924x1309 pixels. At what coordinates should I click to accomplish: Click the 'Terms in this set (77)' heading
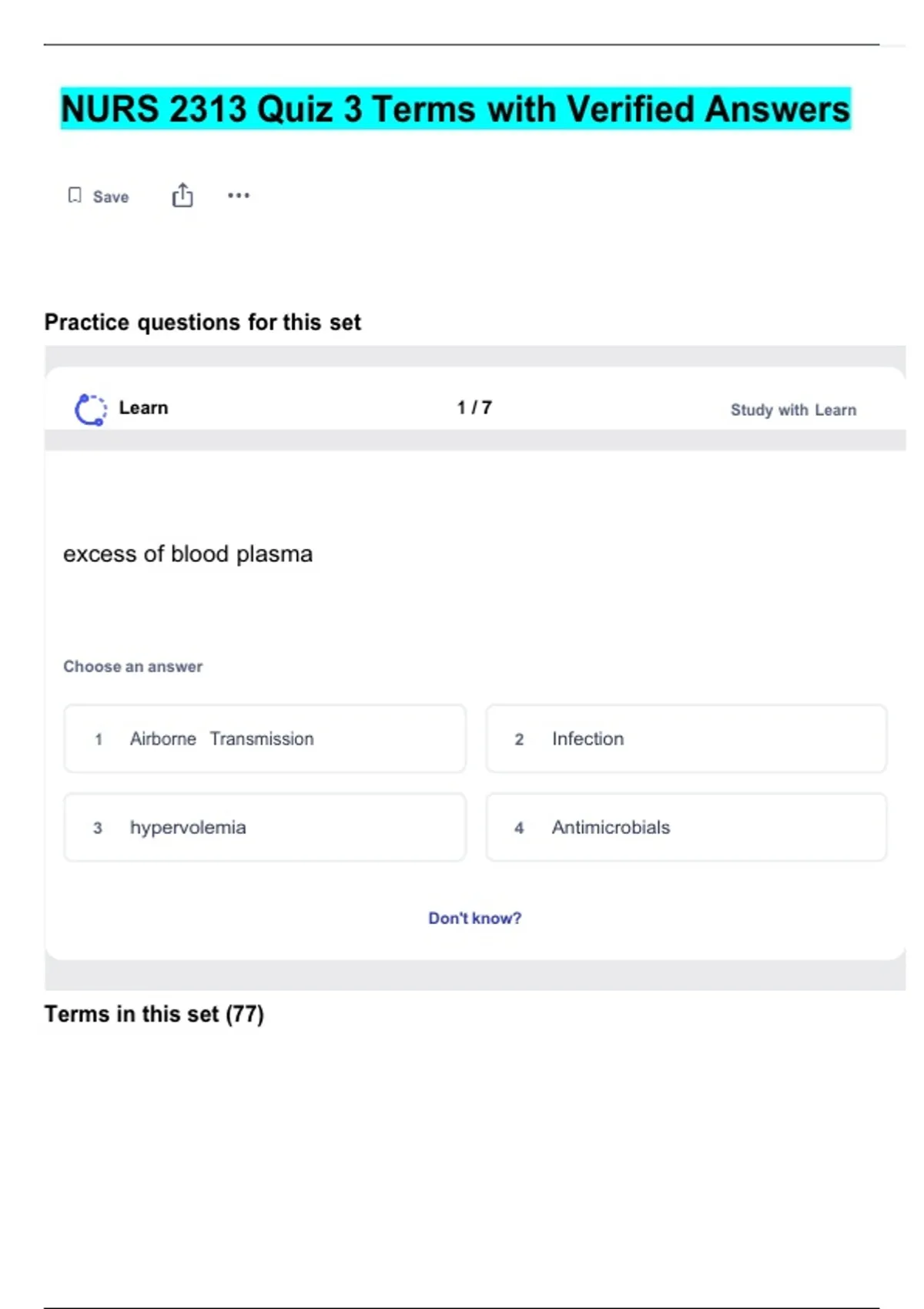(154, 1014)
